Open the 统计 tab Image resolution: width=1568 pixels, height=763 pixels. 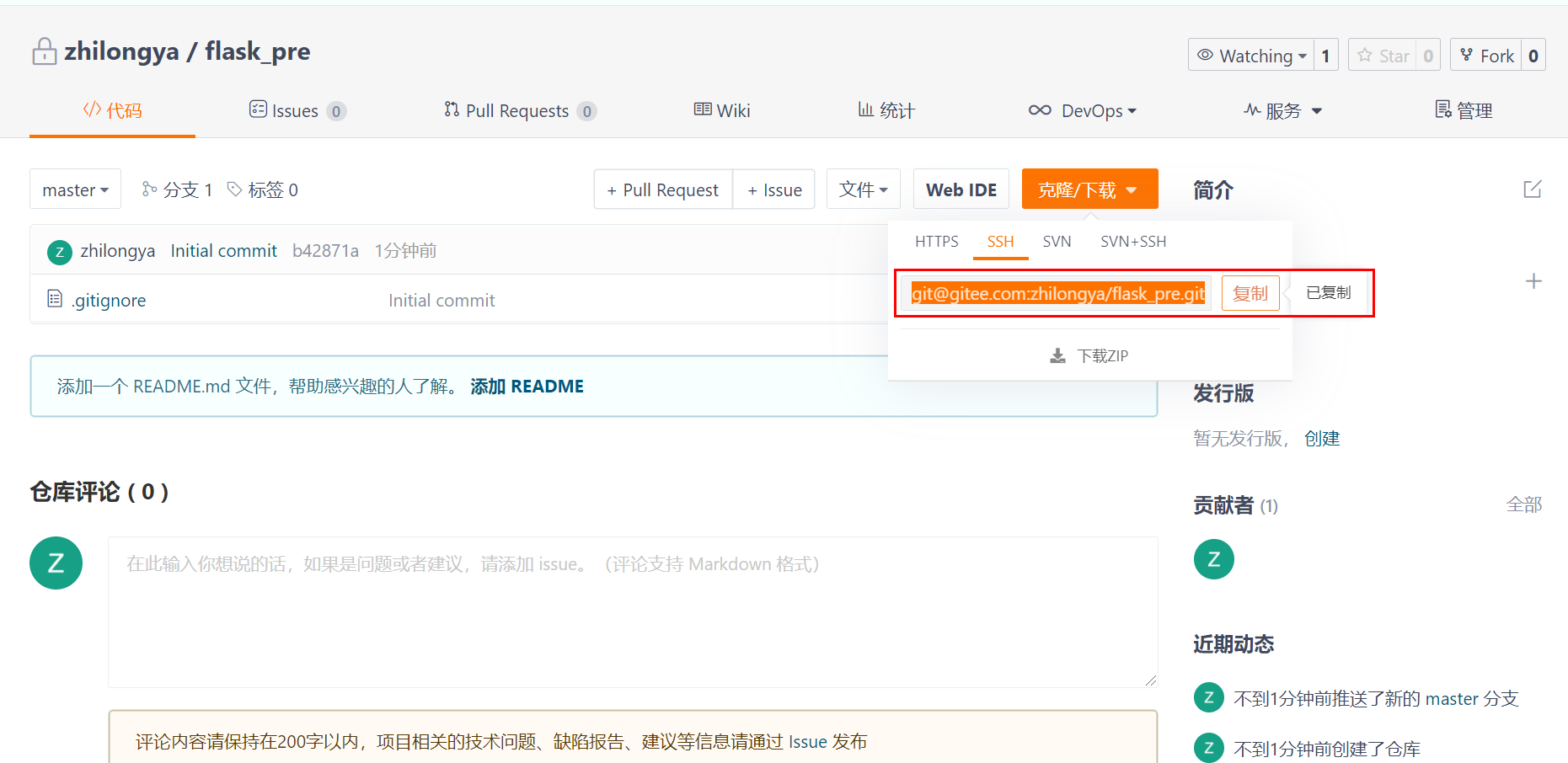(886, 110)
